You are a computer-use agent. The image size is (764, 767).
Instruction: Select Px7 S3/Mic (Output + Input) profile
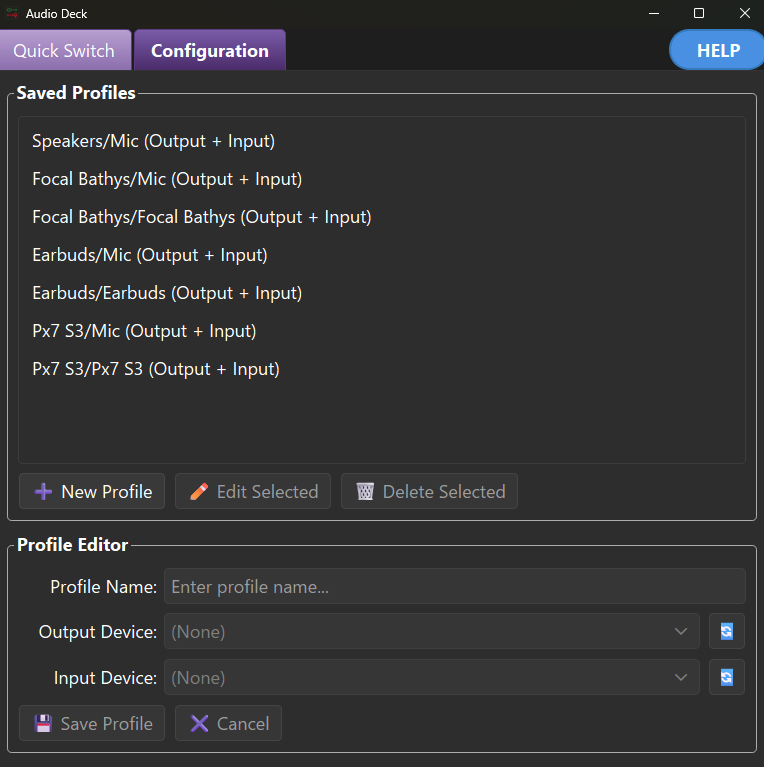pos(382,331)
